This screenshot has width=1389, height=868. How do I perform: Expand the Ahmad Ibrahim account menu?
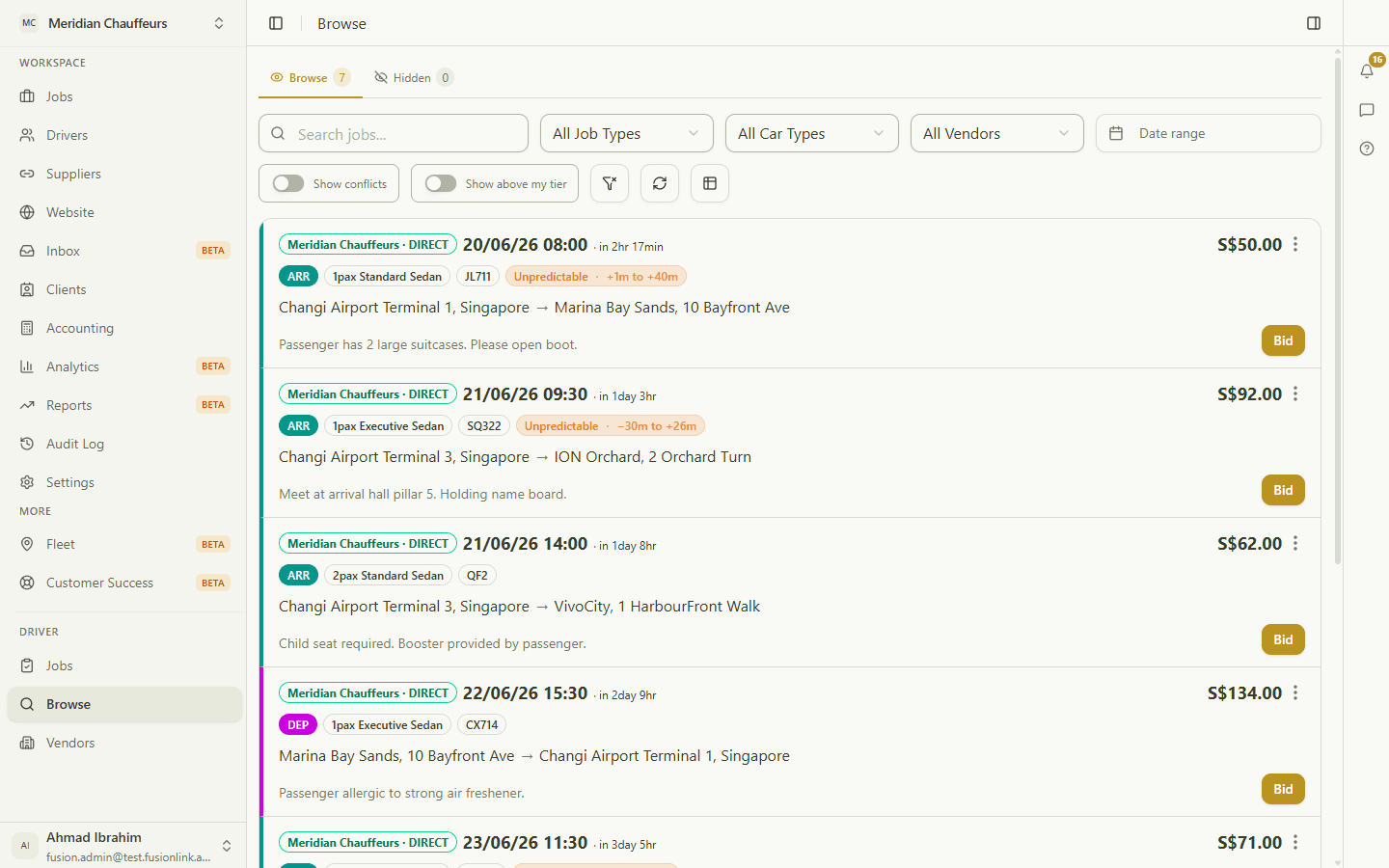[x=123, y=846]
